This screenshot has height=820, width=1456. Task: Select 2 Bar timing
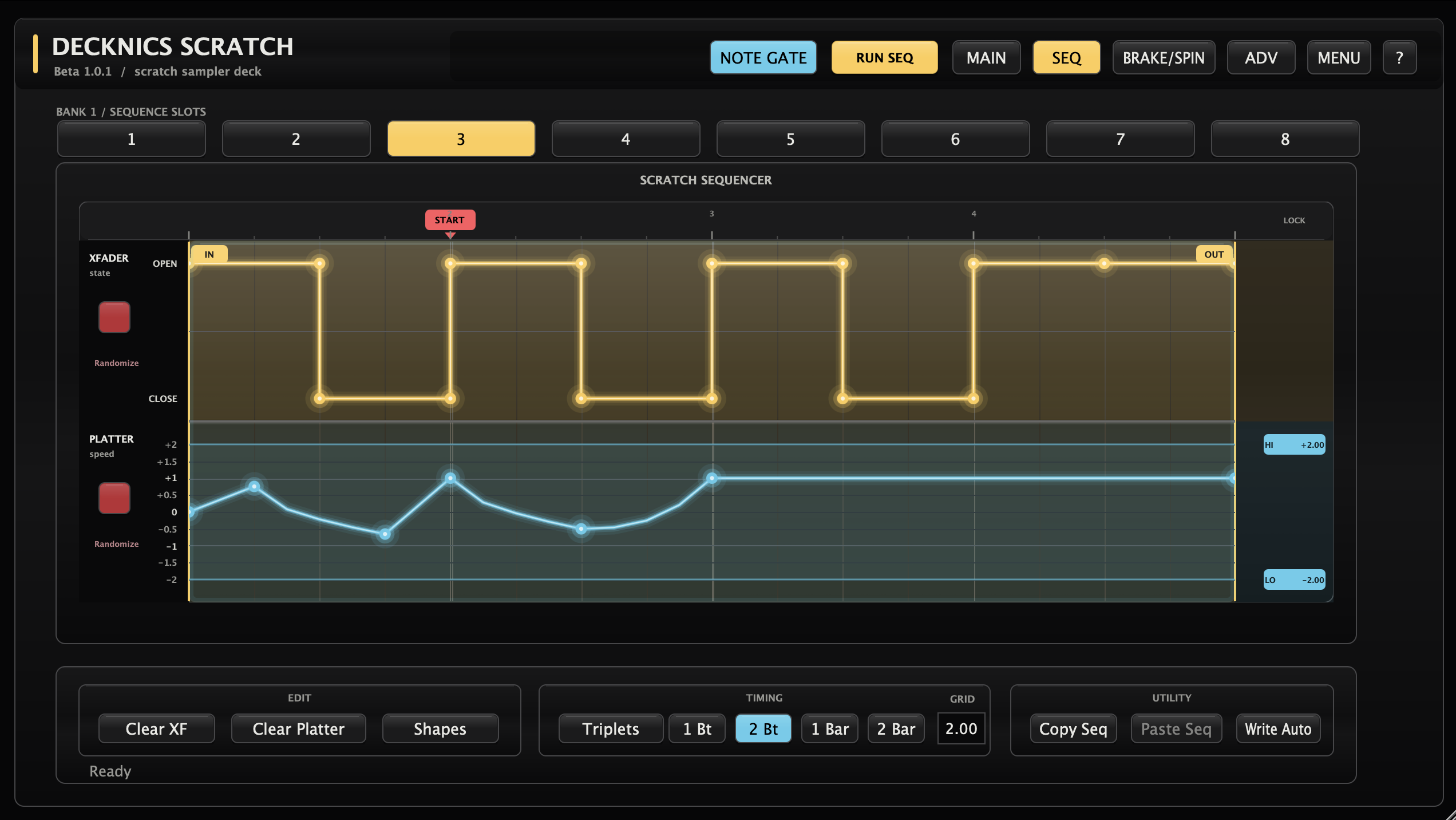point(896,729)
